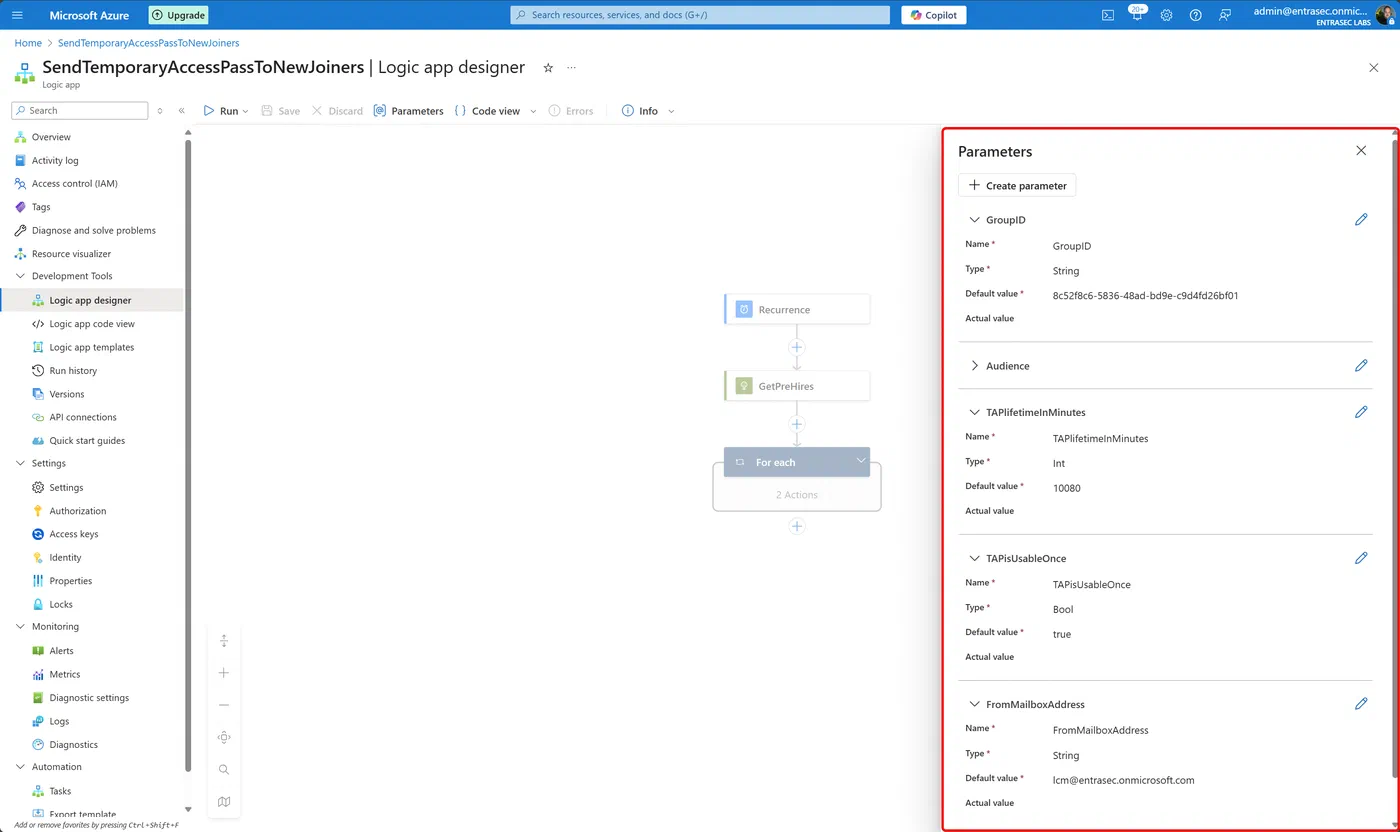Open the more options ellipsis beside title
The height and width of the screenshot is (832, 1400).
(572, 68)
